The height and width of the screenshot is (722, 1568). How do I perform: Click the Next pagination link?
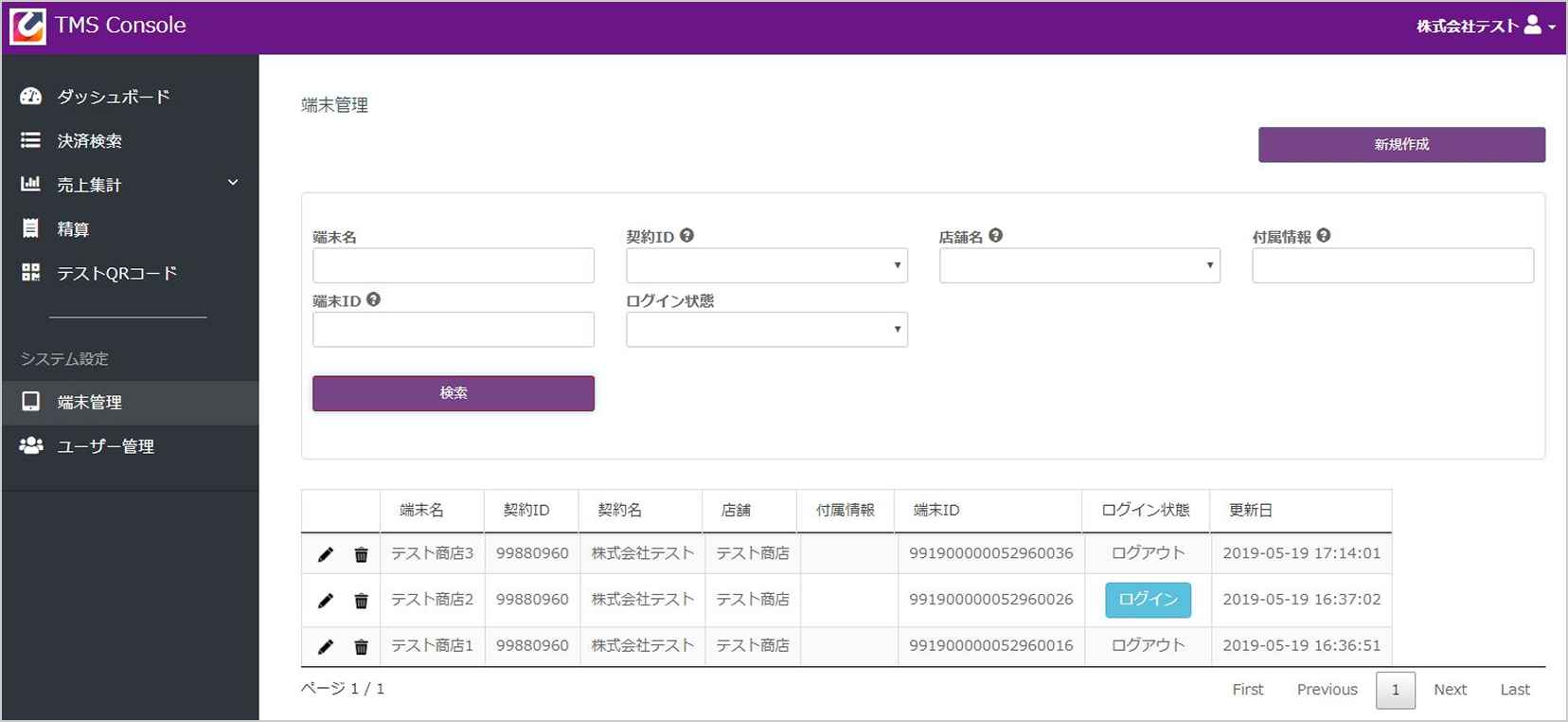pyautogui.click(x=1450, y=690)
